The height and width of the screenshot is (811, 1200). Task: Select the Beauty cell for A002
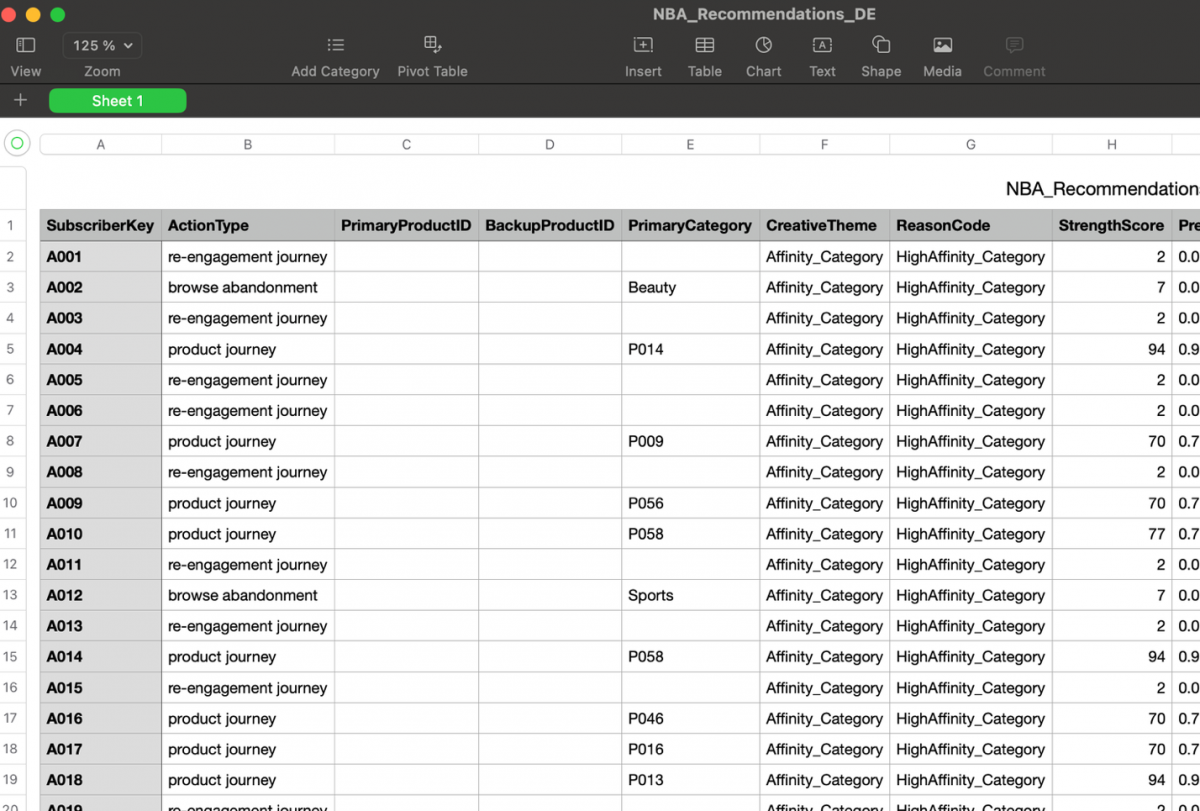tap(689, 287)
